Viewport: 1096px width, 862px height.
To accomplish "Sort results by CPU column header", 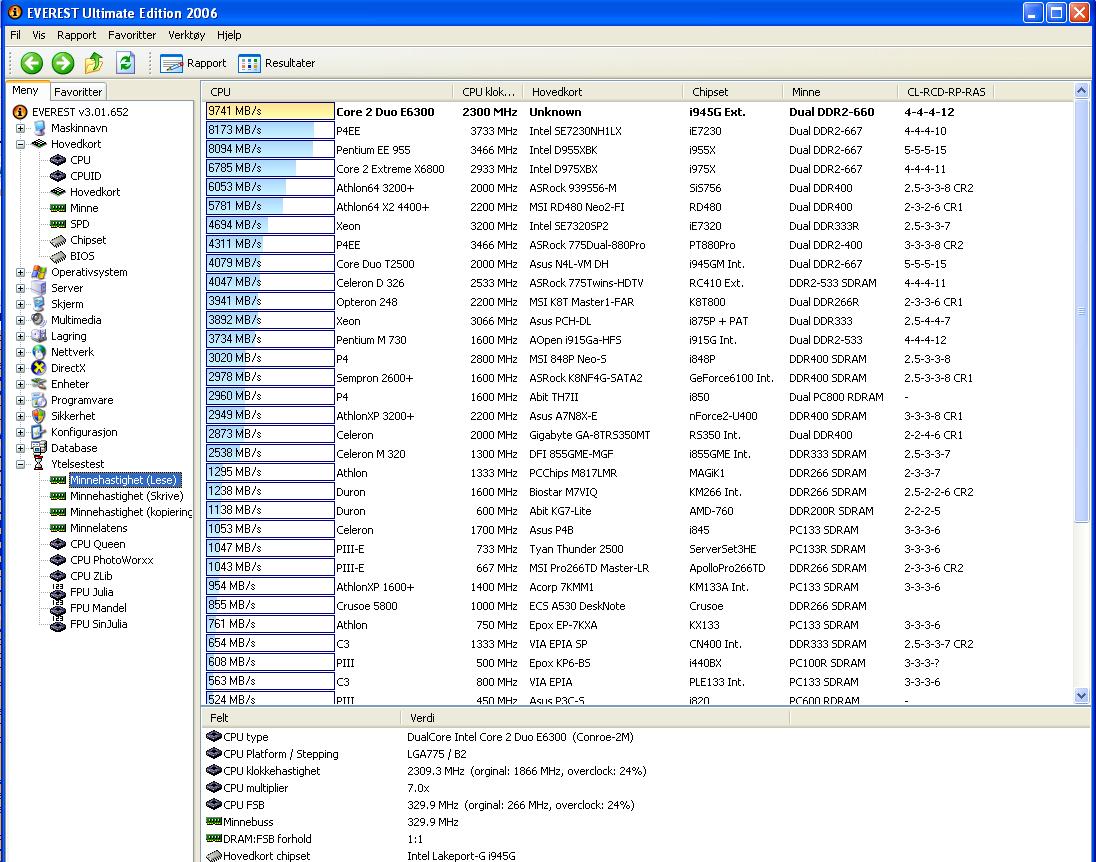I will point(329,92).
